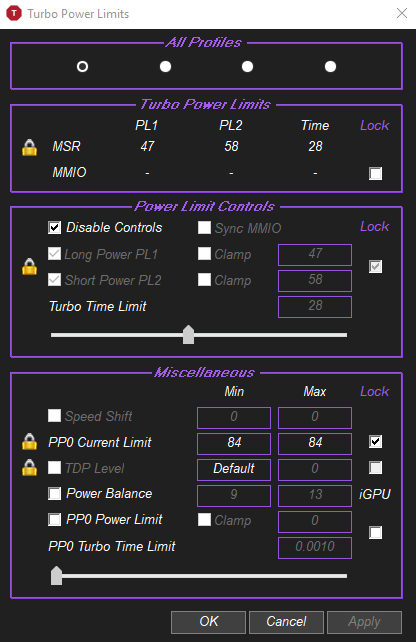Toggle the Sync MMIO checkbox
416x642 pixels.
coord(204,228)
